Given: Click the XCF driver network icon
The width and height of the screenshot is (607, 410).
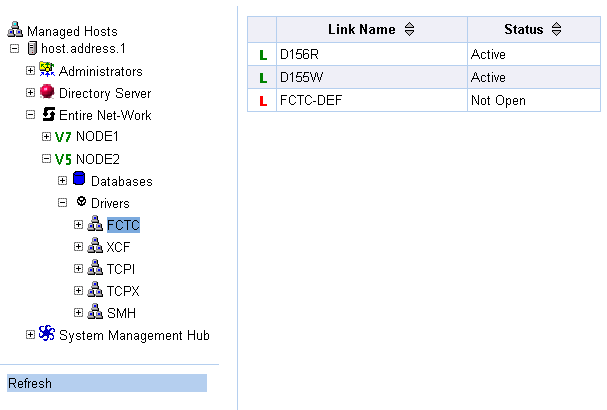Looking at the screenshot, I should click(x=95, y=247).
